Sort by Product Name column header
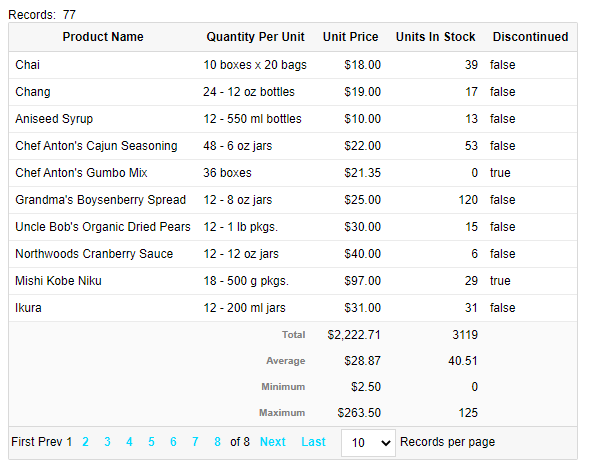The width and height of the screenshot is (590, 472). click(x=103, y=37)
